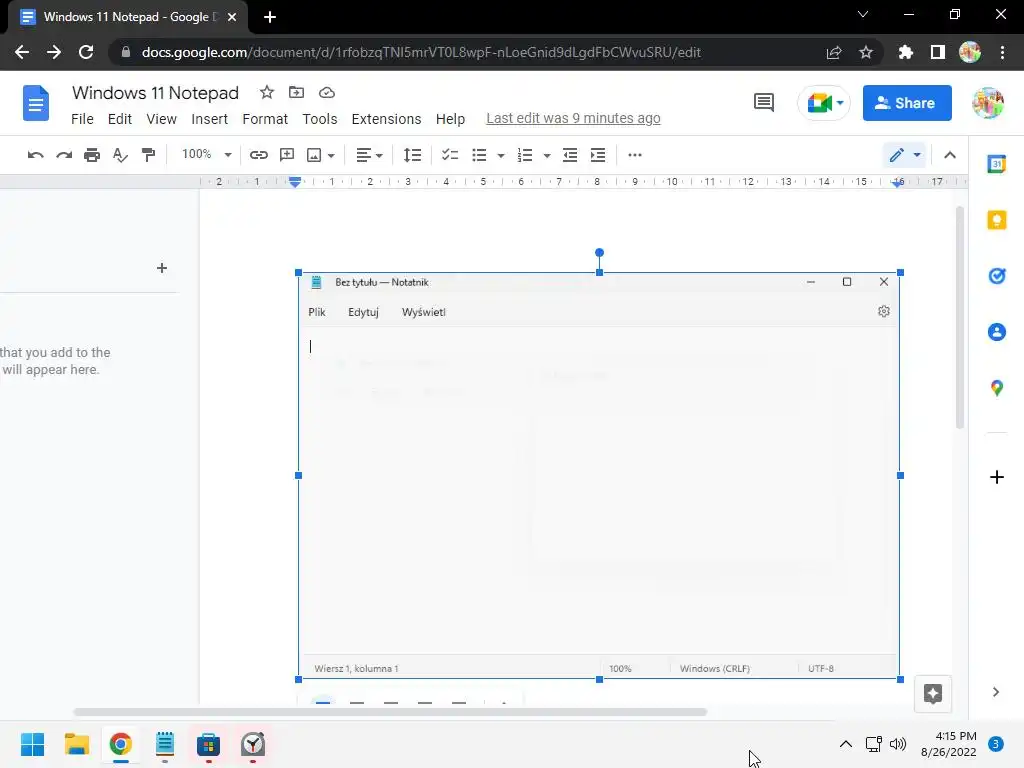Click the blue Share button
Image resolution: width=1024 pixels, height=768 pixels.
(x=907, y=103)
